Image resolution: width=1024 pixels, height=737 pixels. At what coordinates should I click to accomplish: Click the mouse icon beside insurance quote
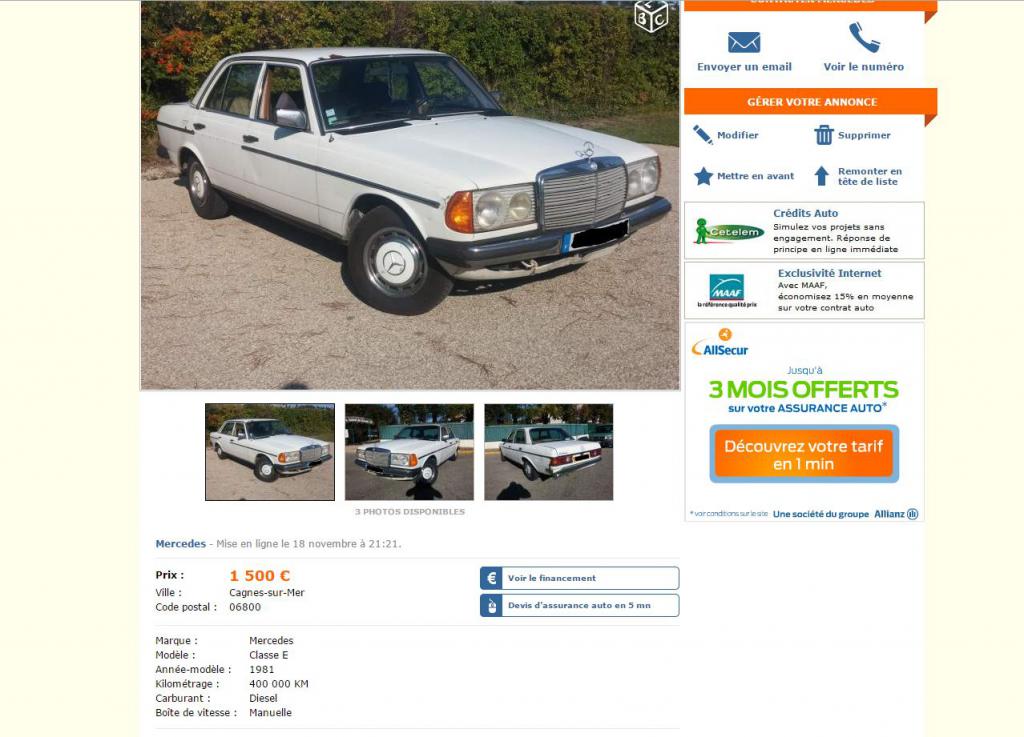pyautogui.click(x=491, y=606)
